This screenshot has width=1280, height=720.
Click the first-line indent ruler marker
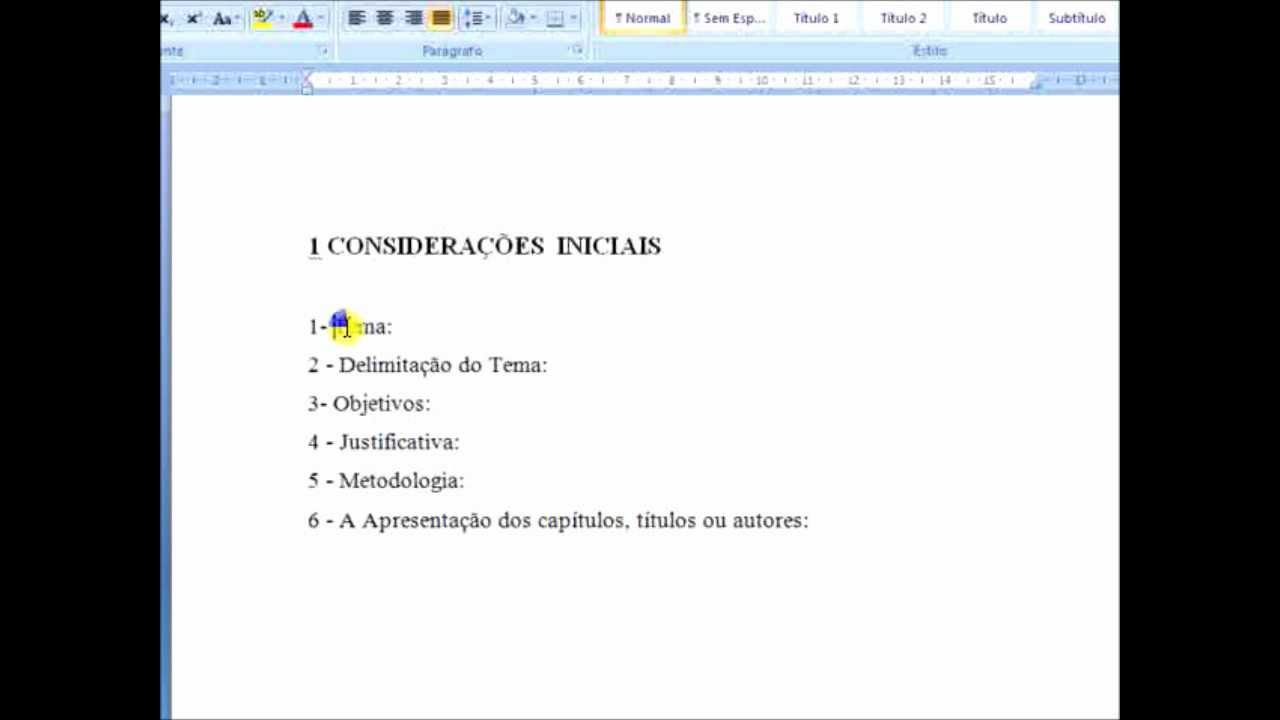307,75
